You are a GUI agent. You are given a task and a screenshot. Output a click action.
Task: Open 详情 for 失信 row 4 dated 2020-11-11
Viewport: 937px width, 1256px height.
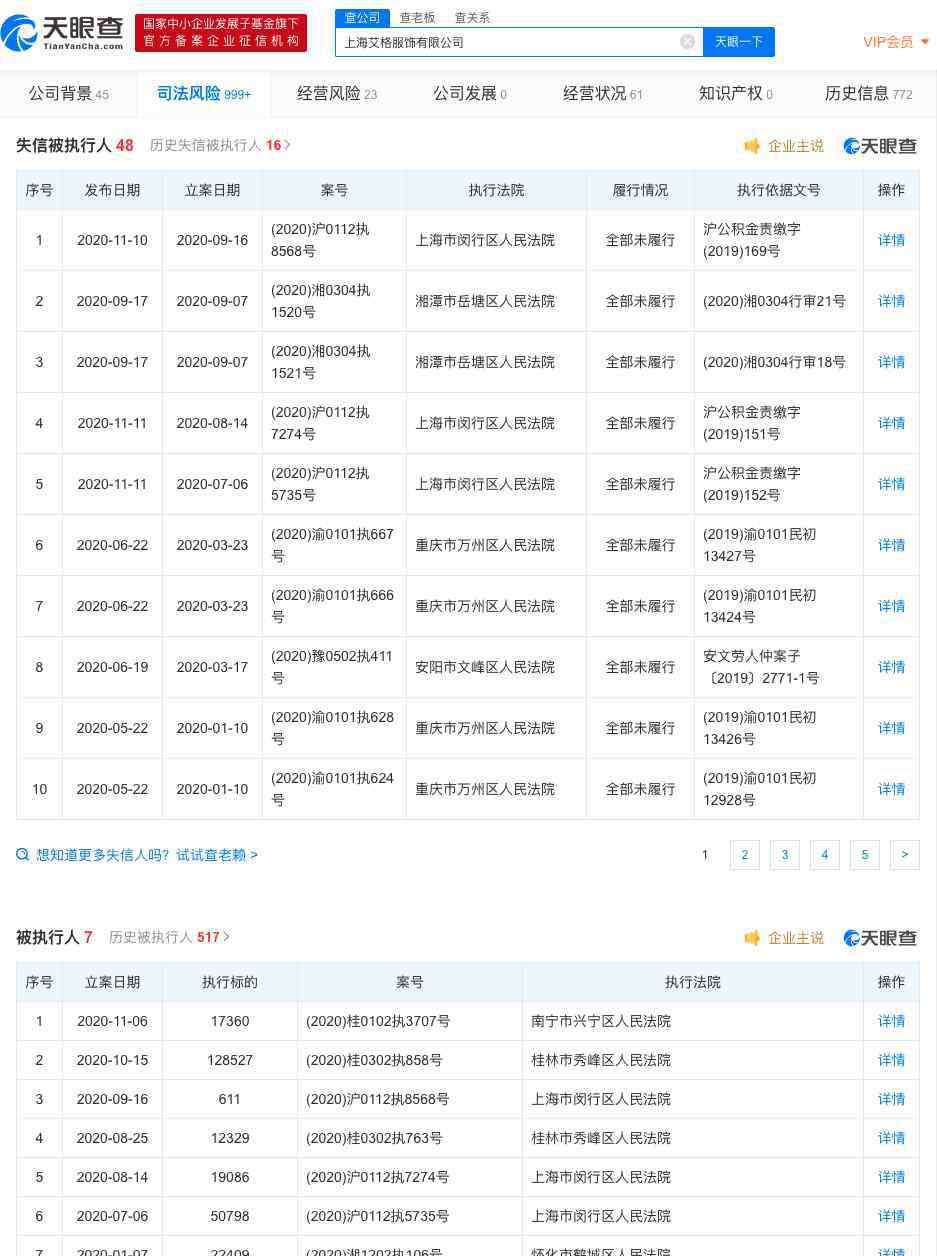pyautogui.click(x=891, y=423)
